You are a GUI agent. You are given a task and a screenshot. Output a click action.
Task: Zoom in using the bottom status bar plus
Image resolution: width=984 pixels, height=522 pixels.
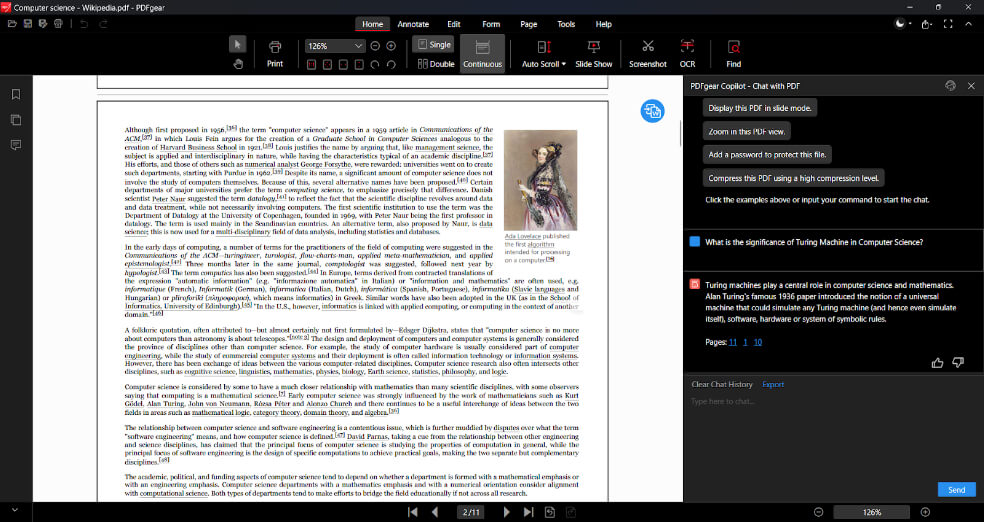tap(926, 512)
